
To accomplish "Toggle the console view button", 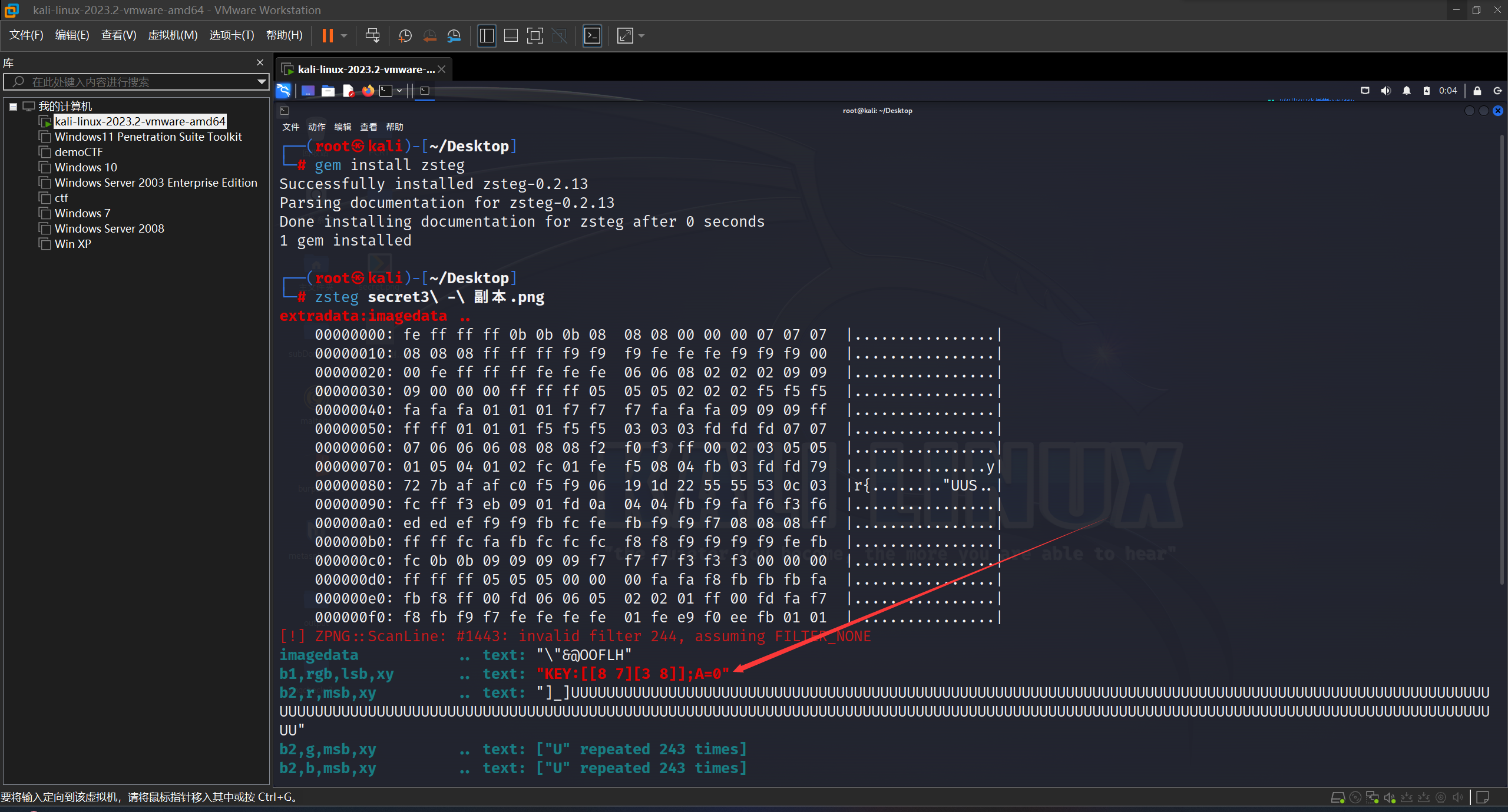I will (x=592, y=36).
